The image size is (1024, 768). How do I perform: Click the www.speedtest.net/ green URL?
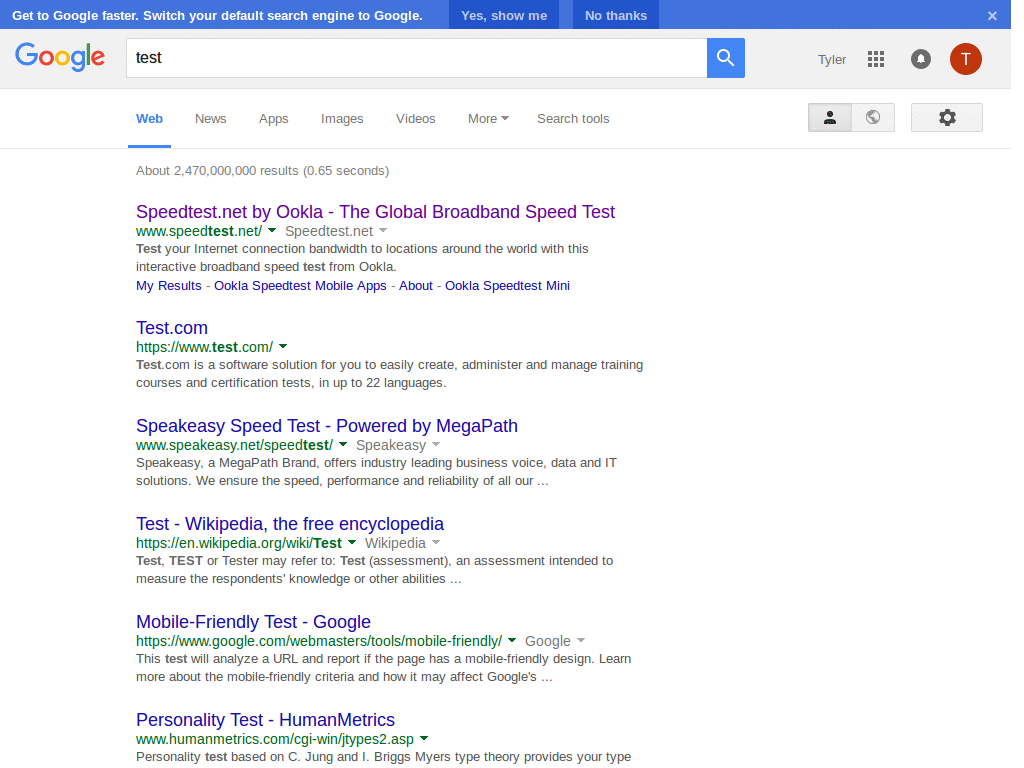(x=199, y=231)
